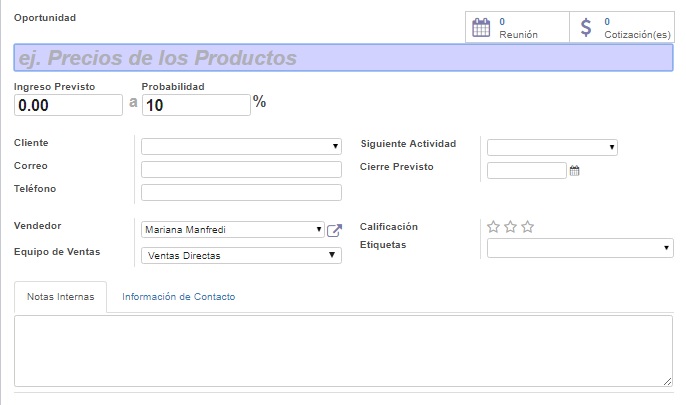Open the Cierre Previsto date picker icon
The width and height of the screenshot is (686, 405).
[574, 171]
